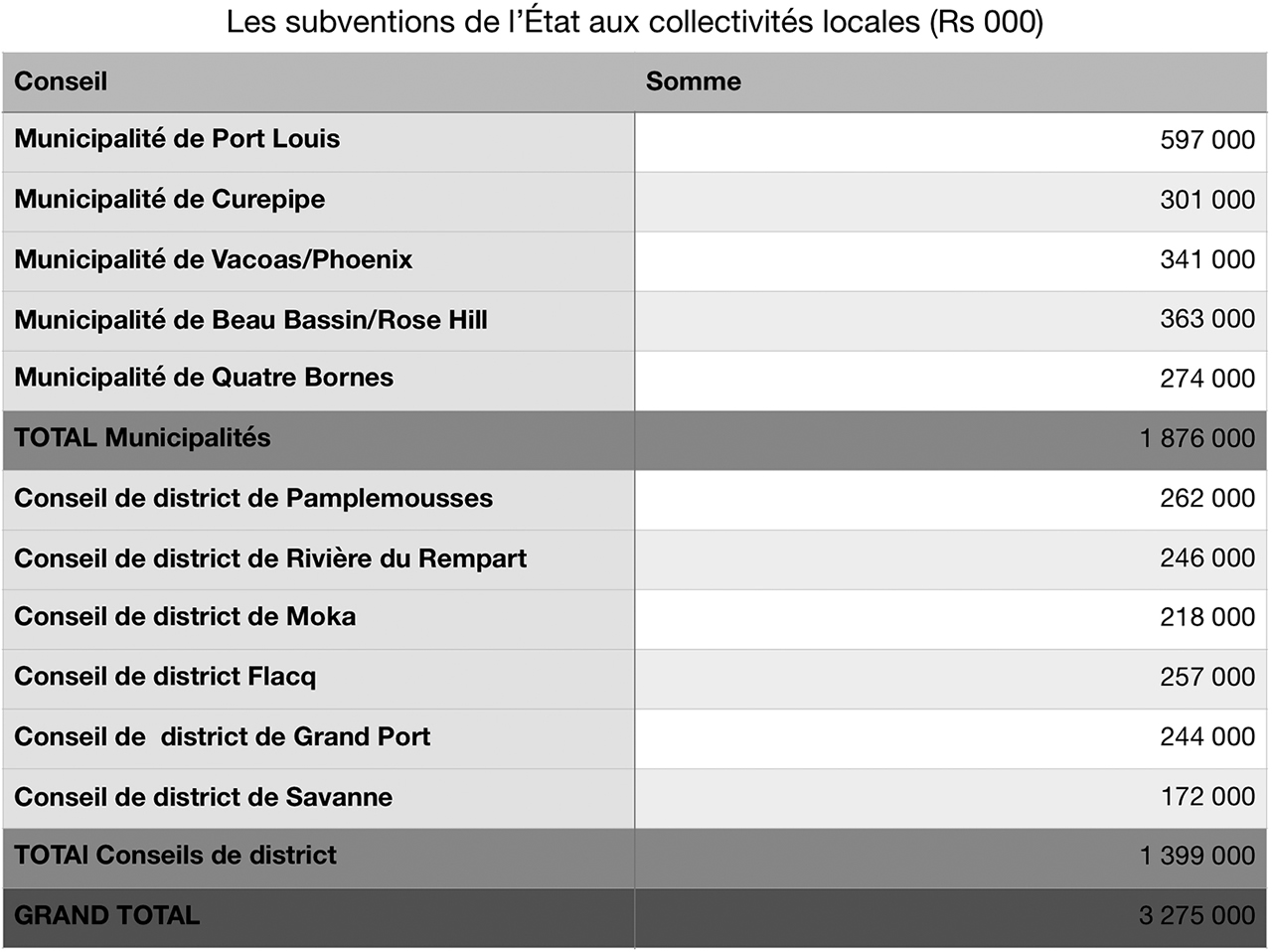Image resolution: width=1272 pixels, height=952 pixels.
Task: Click Conseil de district de Grand Port cell
Action: 222,737
